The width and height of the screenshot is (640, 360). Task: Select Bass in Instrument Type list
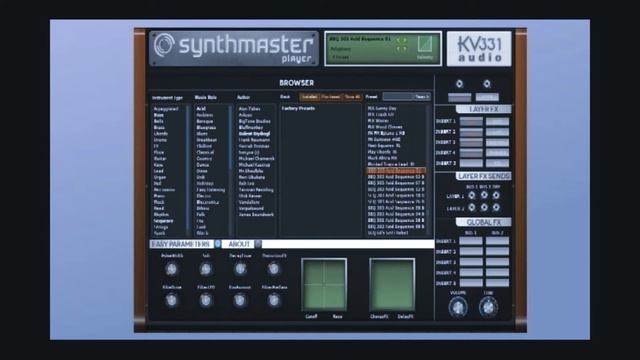coord(159,115)
